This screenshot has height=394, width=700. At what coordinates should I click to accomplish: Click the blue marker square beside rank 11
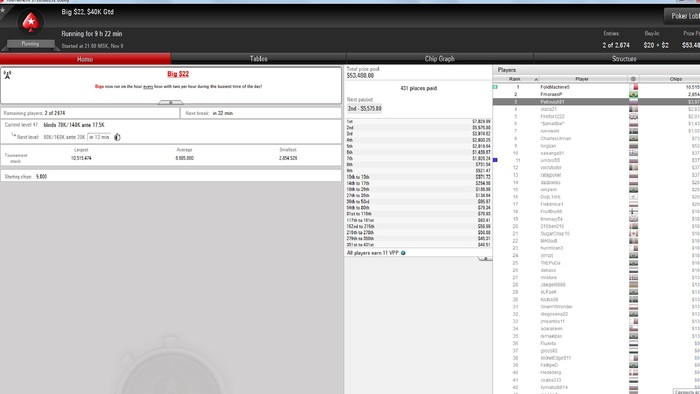tap(495, 160)
